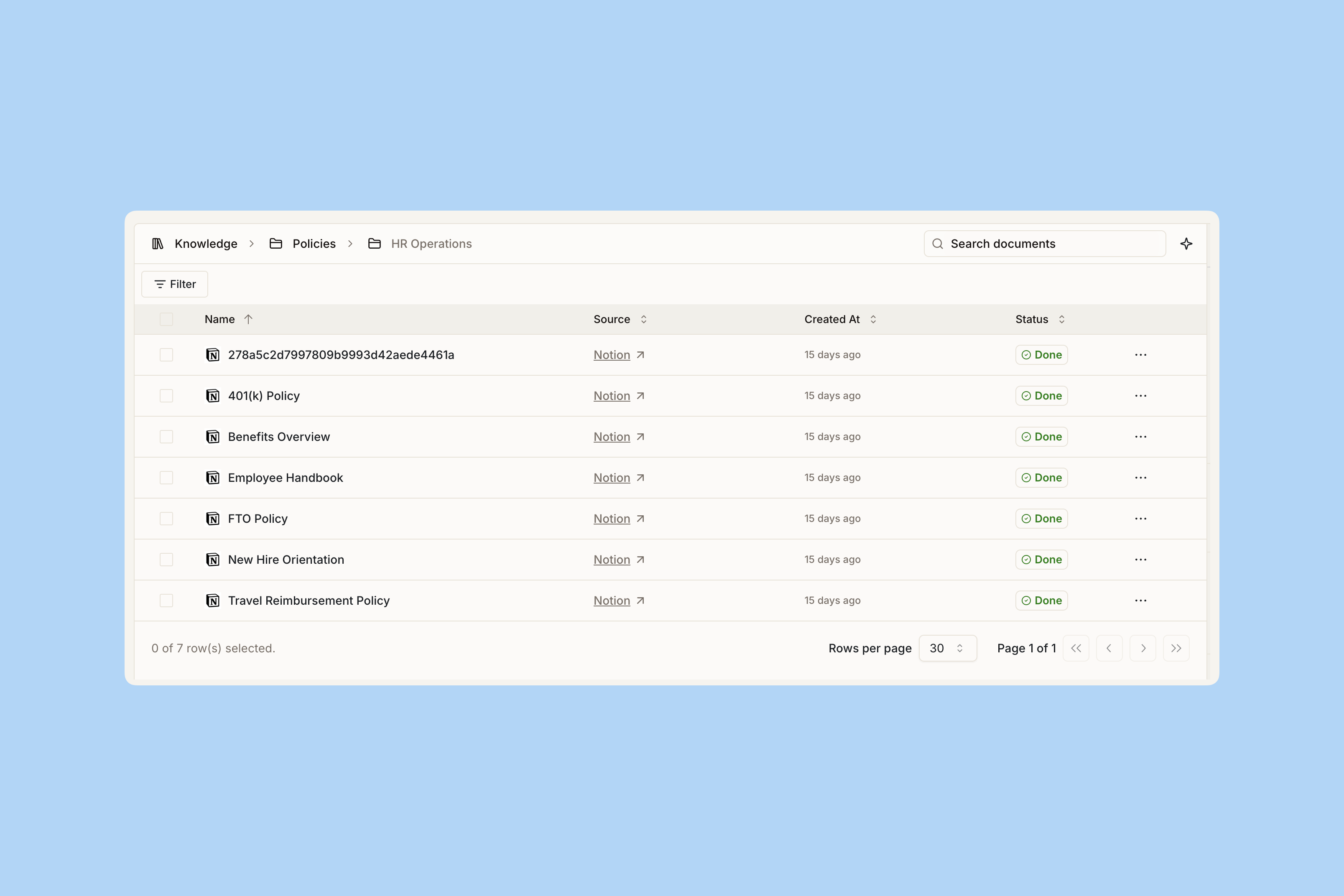Click the Knowledge library icon in breadcrumb
Image resolution: width=1344 pixels, height=896 pixels.
[158, 244]
